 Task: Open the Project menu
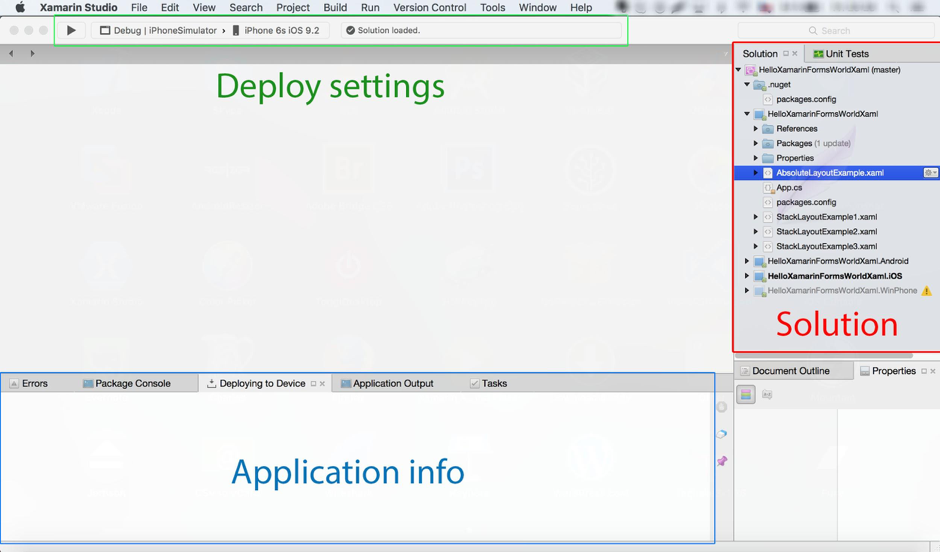click(x=293, y=7)
